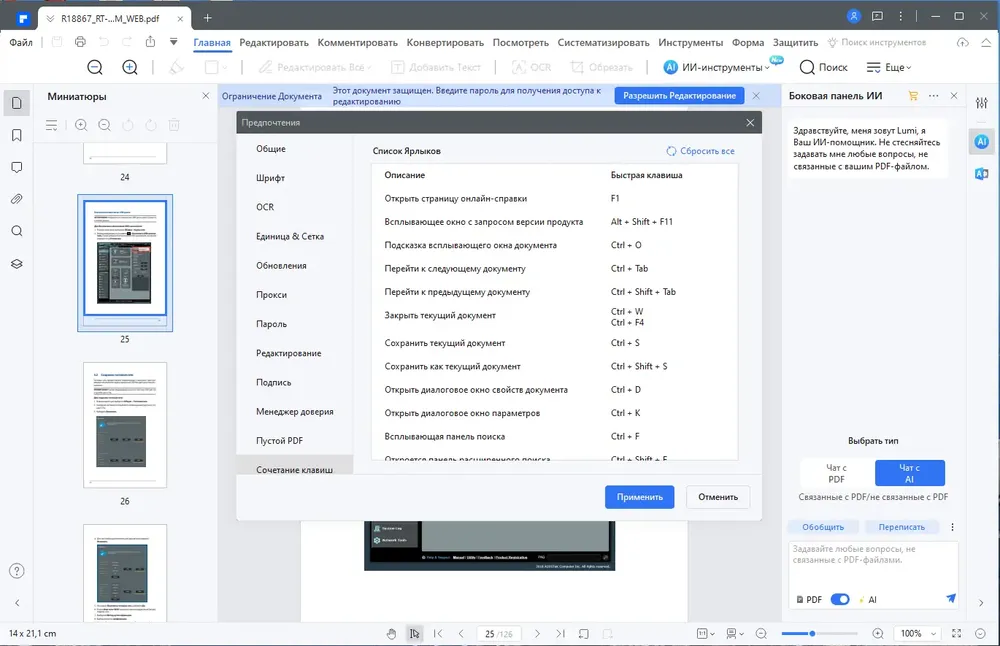
Task: Open the Bookmarks panel icon in the left sidebar
Action: pos(17,135)
